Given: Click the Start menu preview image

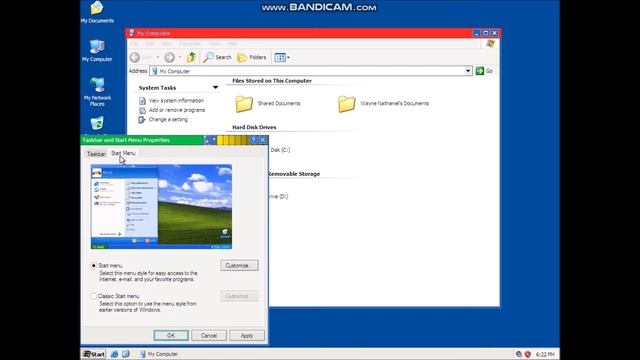Looking at the screenshot, I should [x=161, y=207].
